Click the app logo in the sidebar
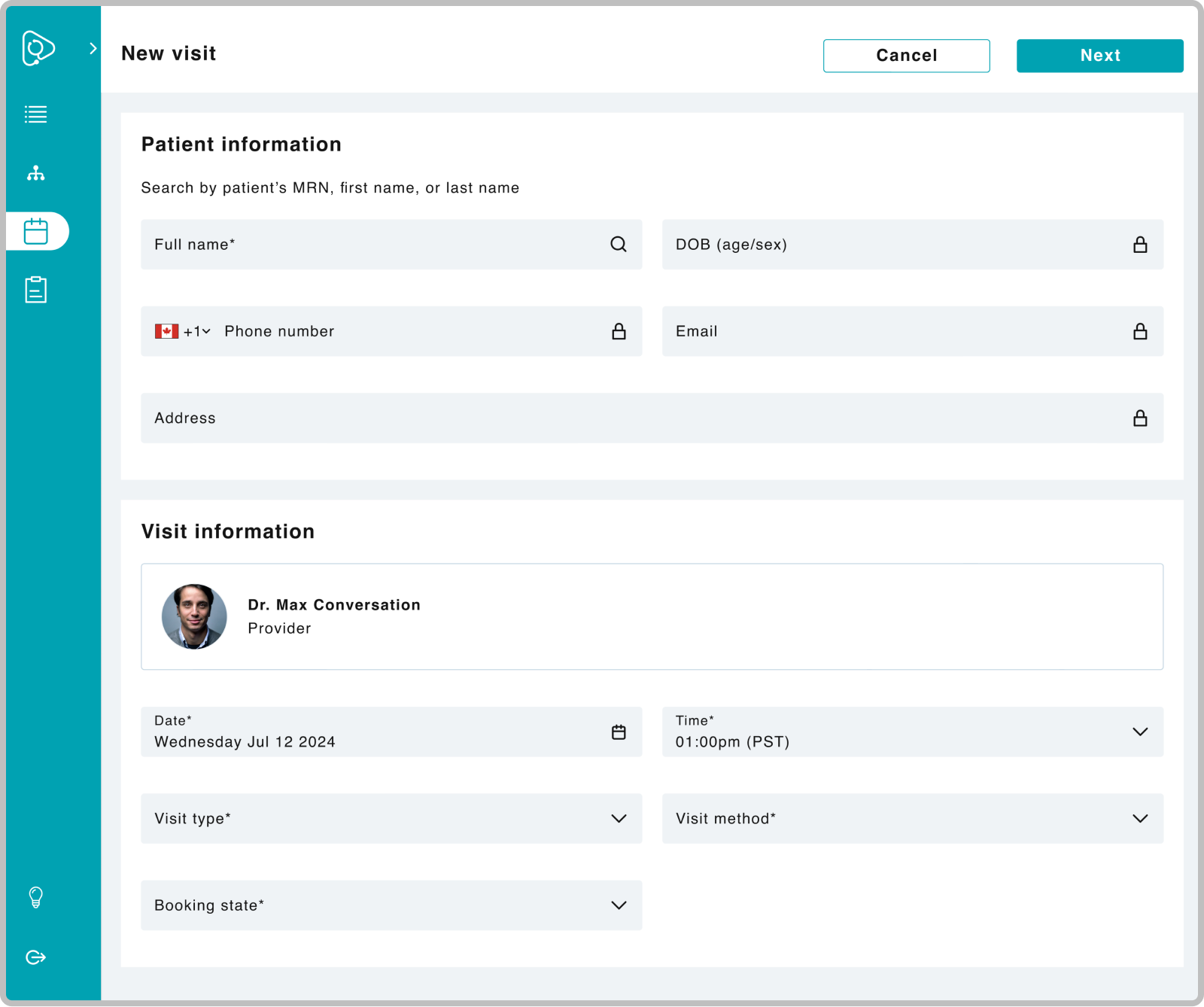Viewport: 1204px width, 1007px height. click(38, 48)
